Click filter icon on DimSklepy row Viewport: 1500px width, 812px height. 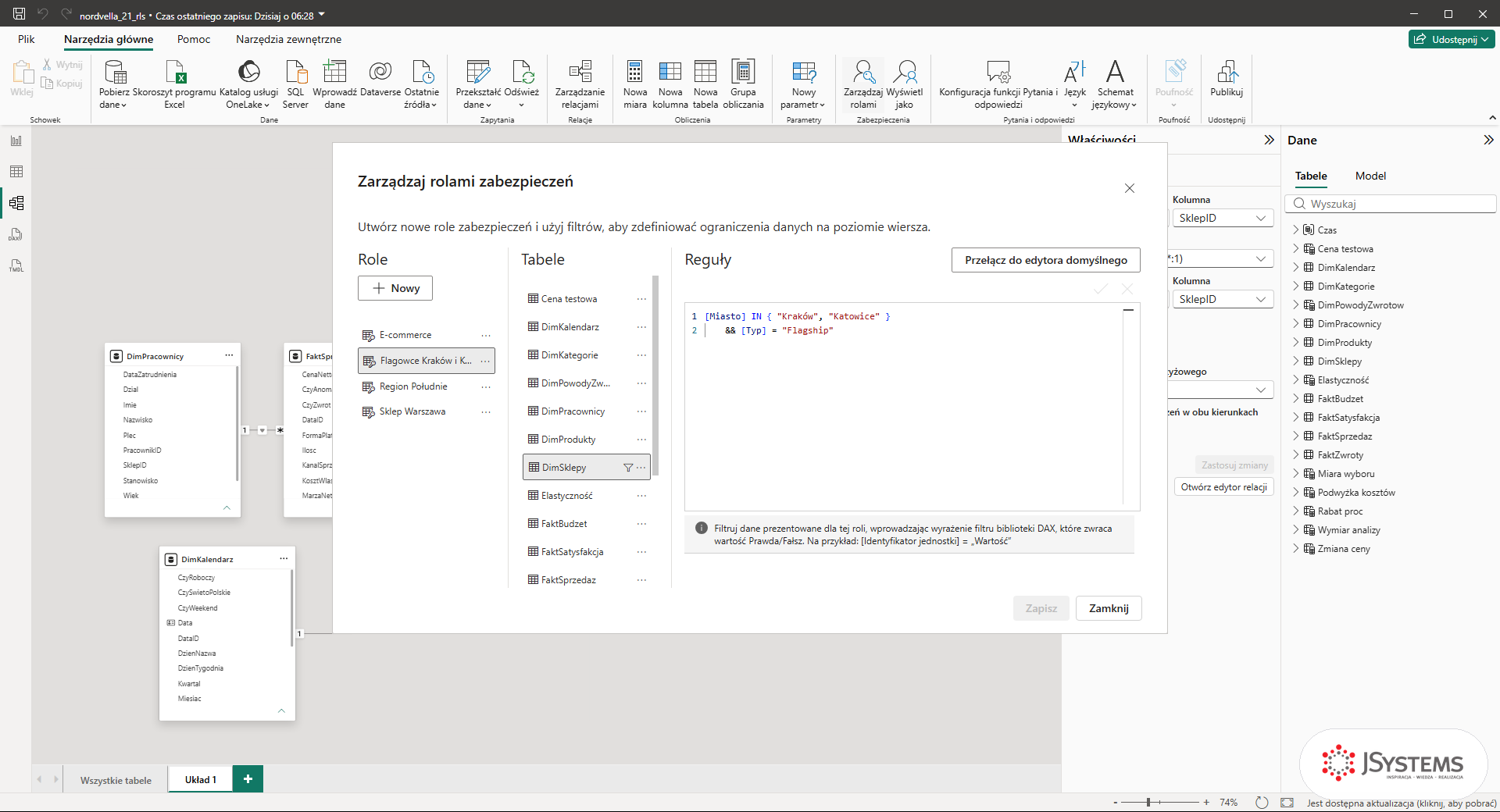tap(628, 468)
